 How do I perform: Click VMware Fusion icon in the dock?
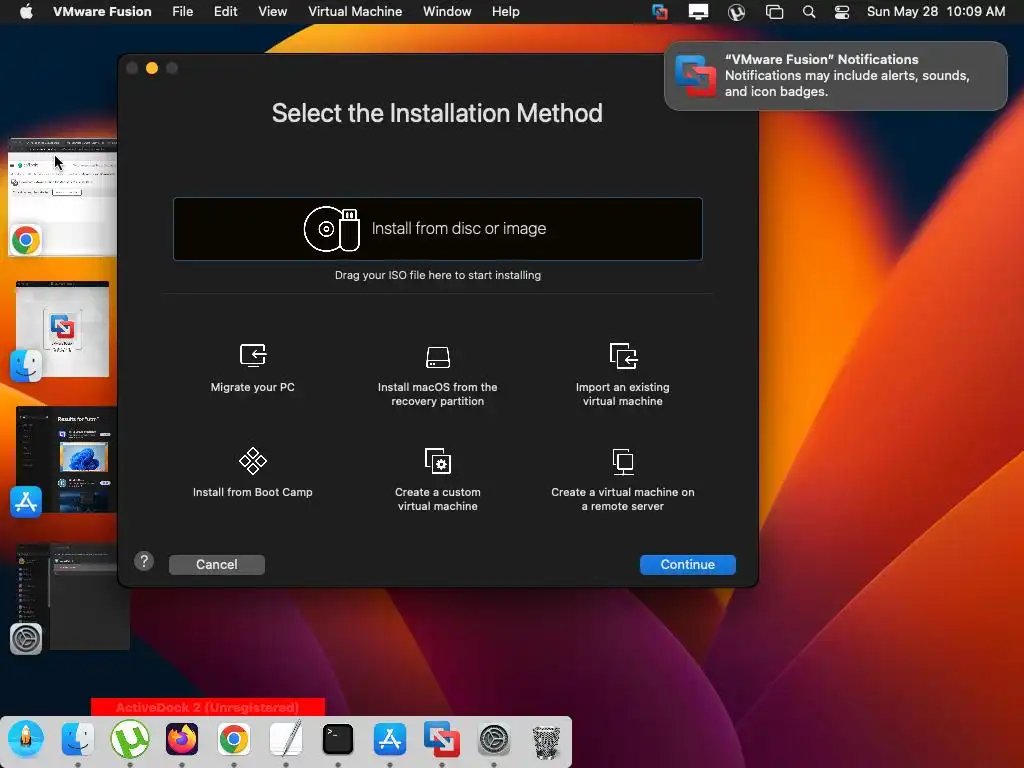click(442, 739)
